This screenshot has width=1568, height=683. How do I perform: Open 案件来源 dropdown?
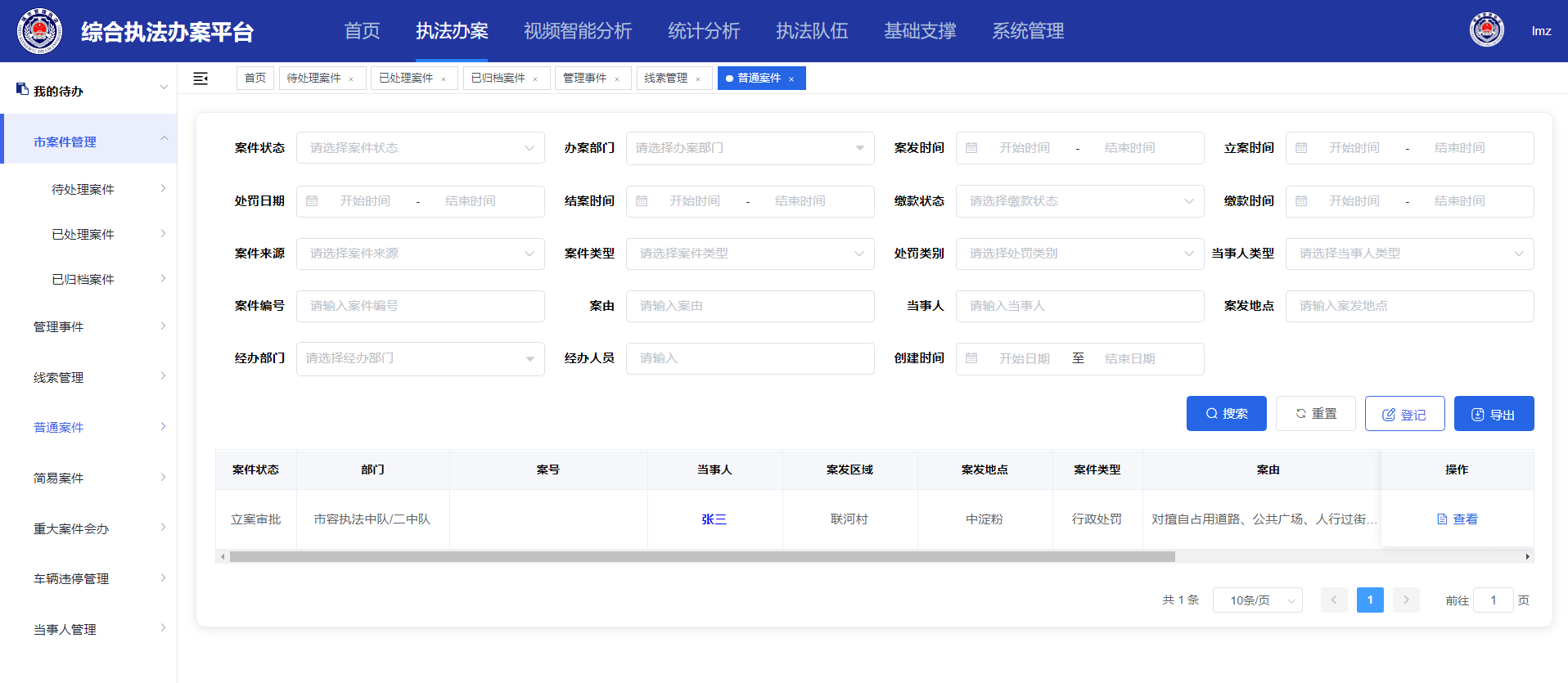[x=420, y=254]
